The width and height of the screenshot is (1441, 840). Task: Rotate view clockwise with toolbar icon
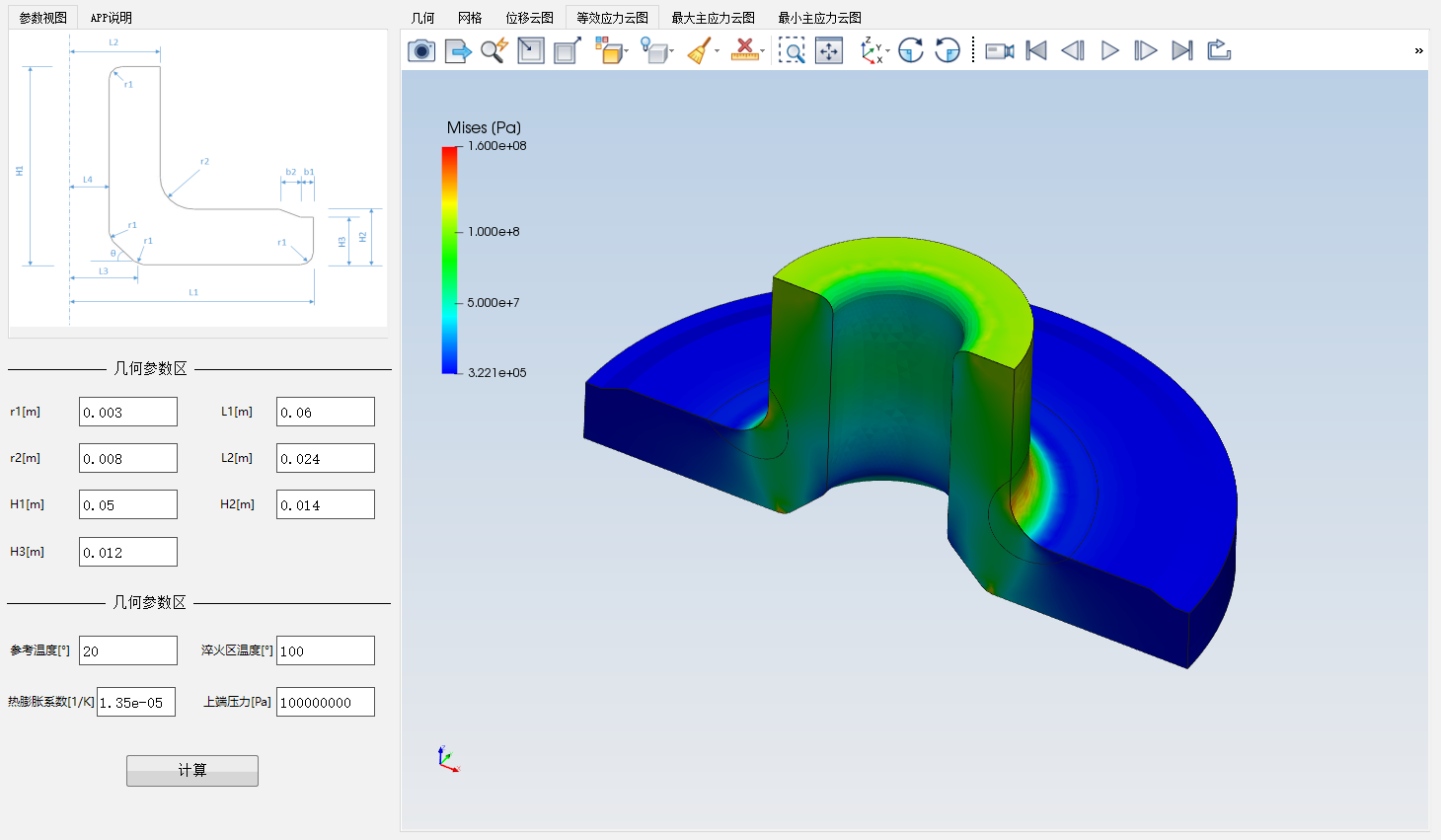coord(910,50)
